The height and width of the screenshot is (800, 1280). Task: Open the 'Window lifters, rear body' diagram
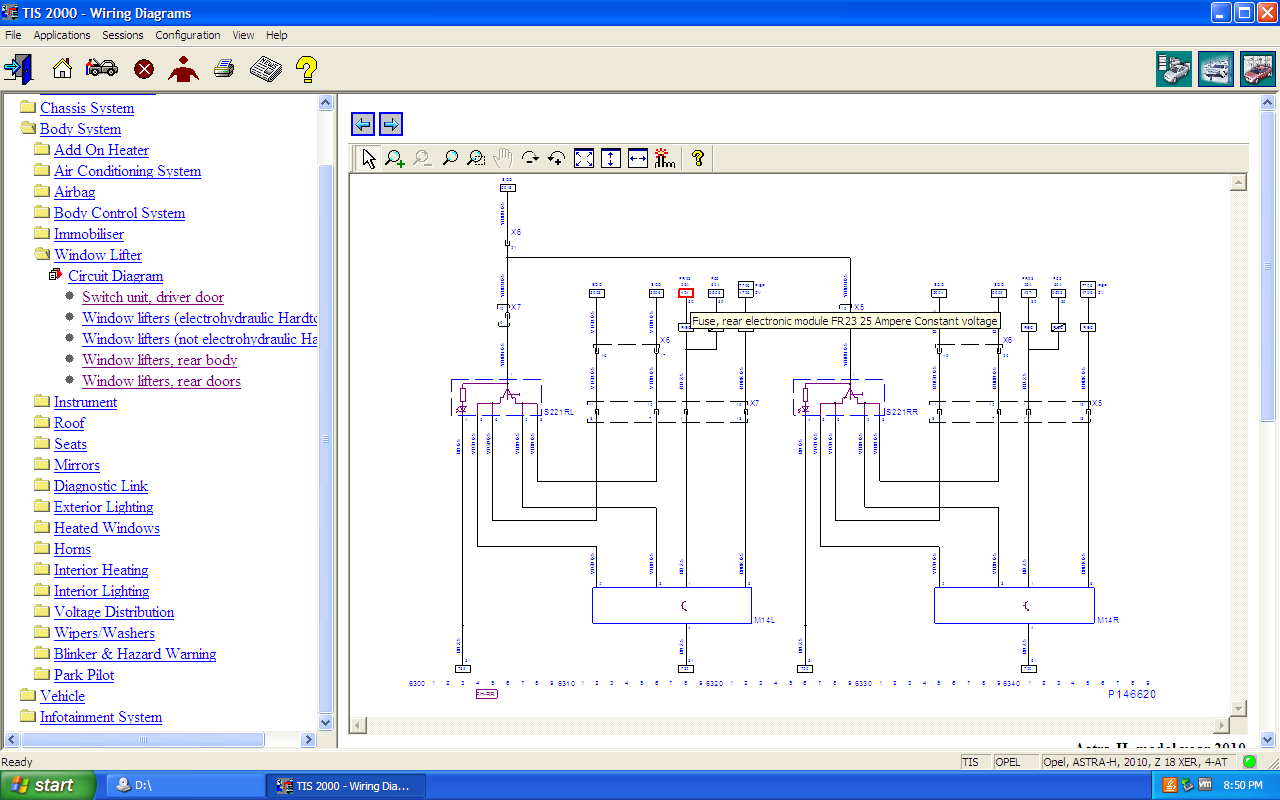[160, 360]
